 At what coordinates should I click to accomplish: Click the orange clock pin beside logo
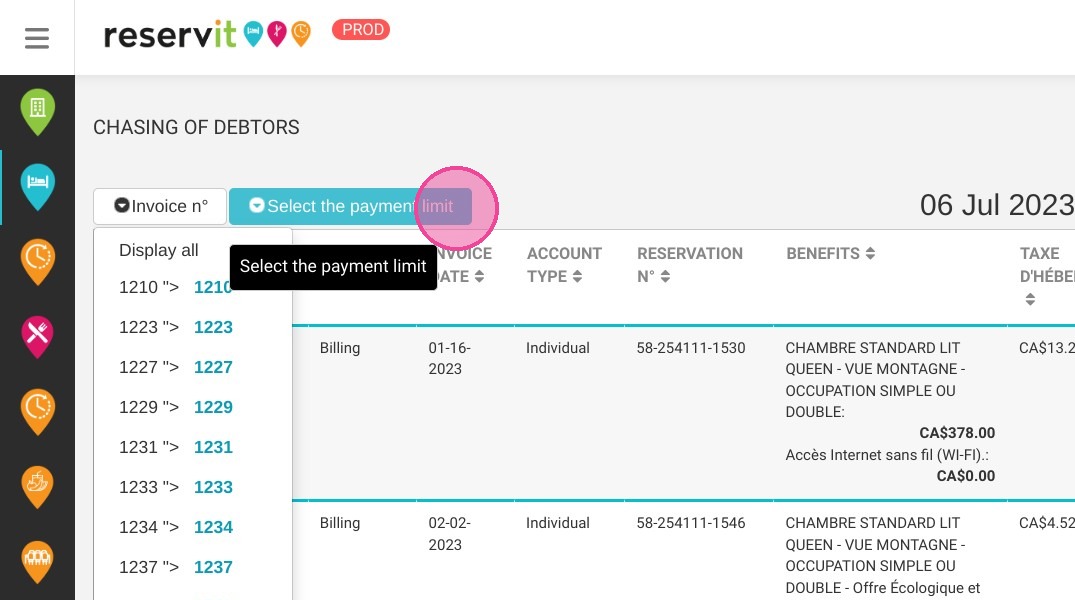301,33
